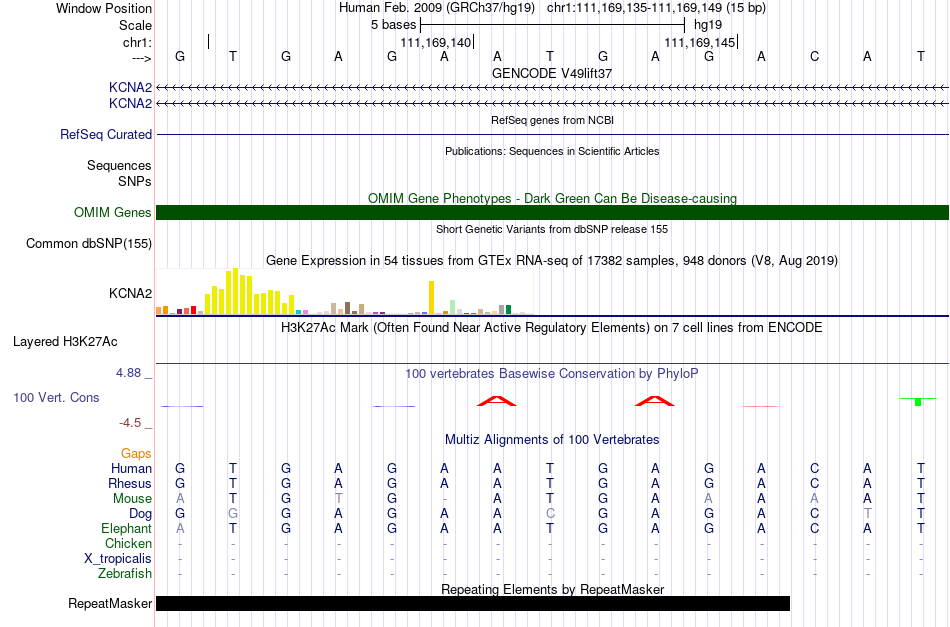
Task: Click the Gaps row label in Multiz
Action: 136,453
